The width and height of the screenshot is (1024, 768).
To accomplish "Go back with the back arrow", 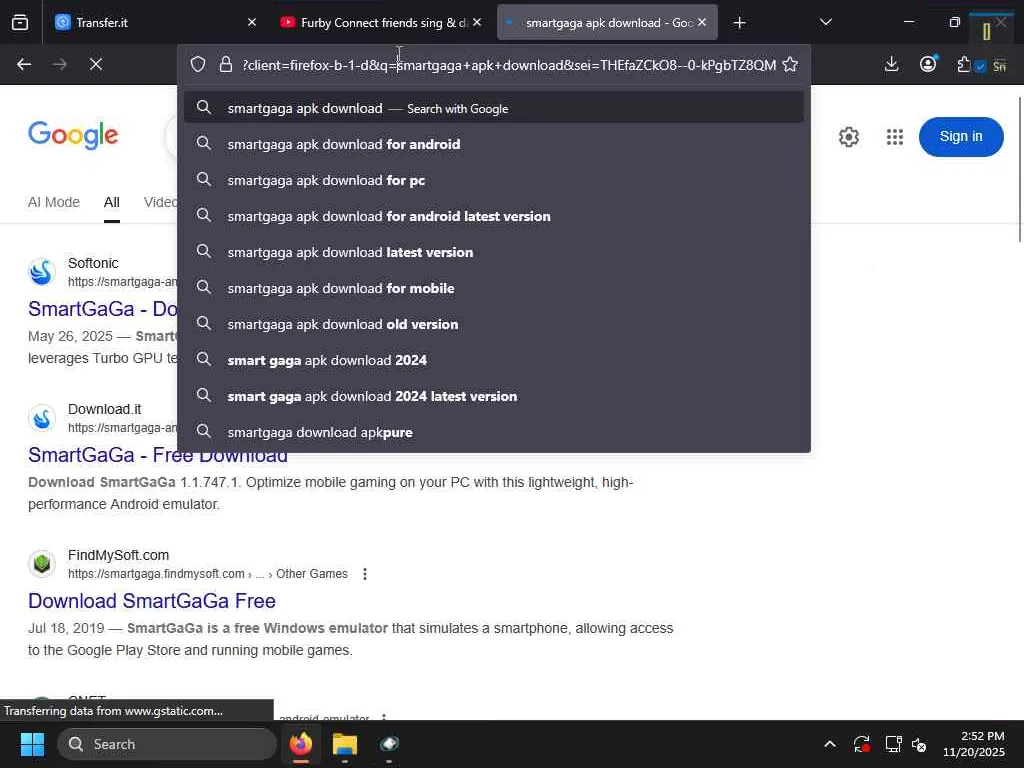I will point(24,65).
